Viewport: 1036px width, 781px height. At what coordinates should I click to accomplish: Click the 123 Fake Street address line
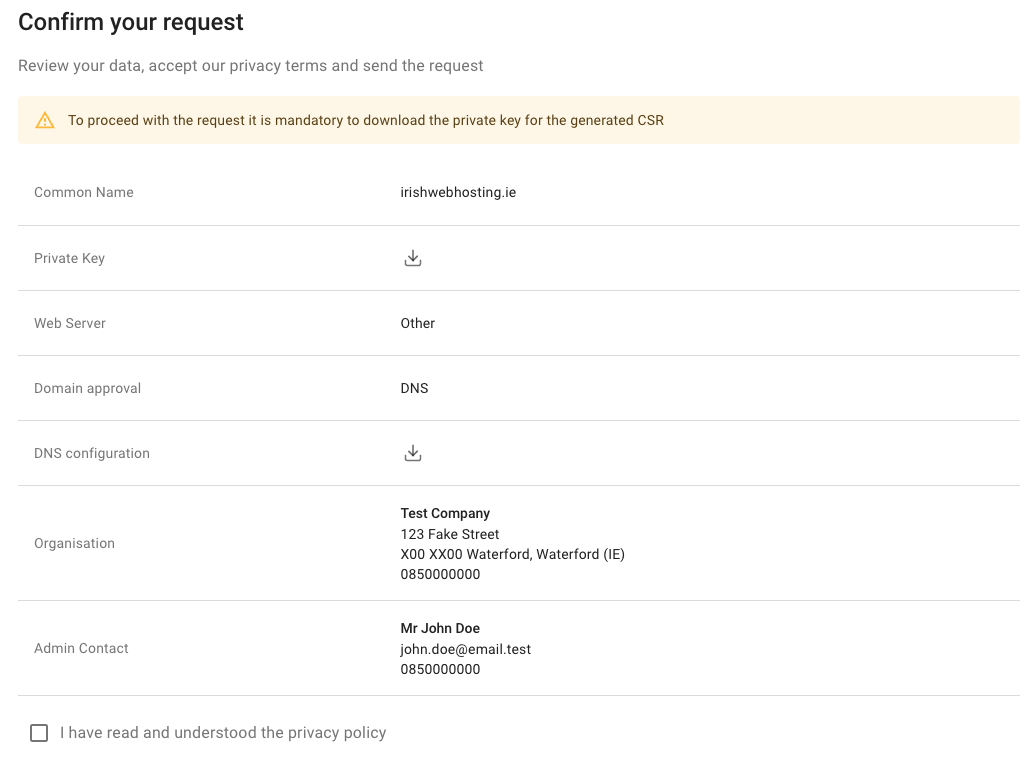(x=450, y=534)
